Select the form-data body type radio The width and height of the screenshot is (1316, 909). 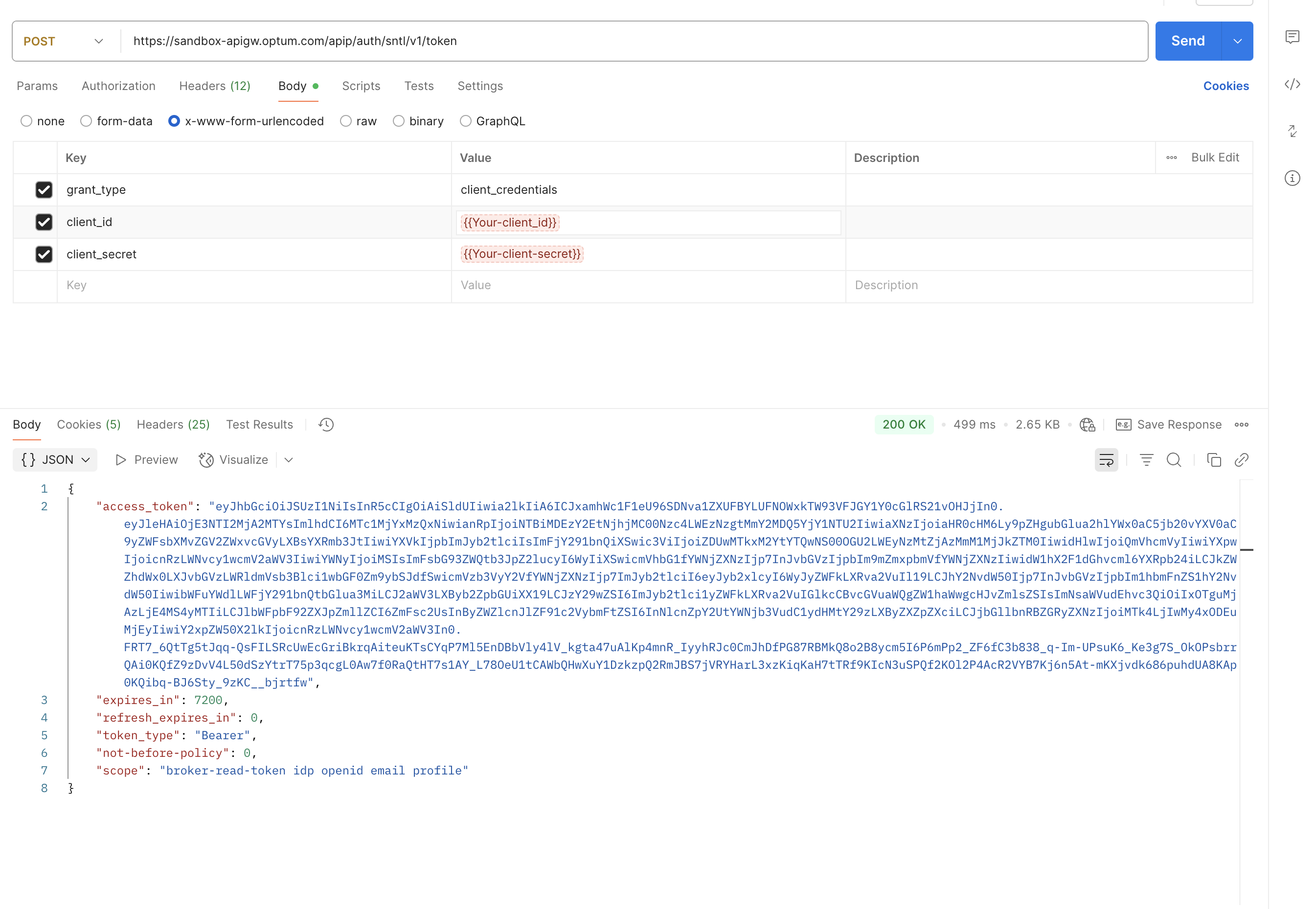(x=86, y=121)
